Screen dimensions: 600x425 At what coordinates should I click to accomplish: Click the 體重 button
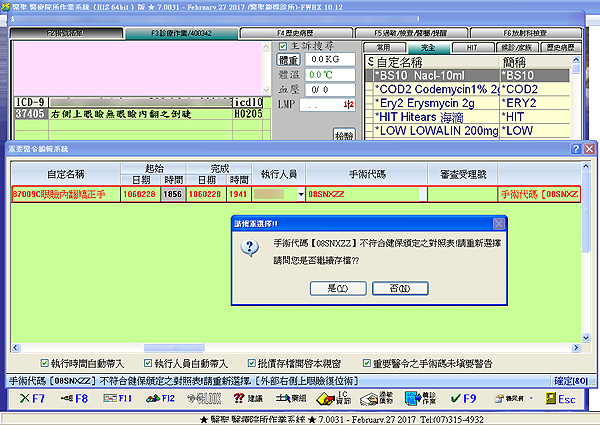click(x=288, y=61)
